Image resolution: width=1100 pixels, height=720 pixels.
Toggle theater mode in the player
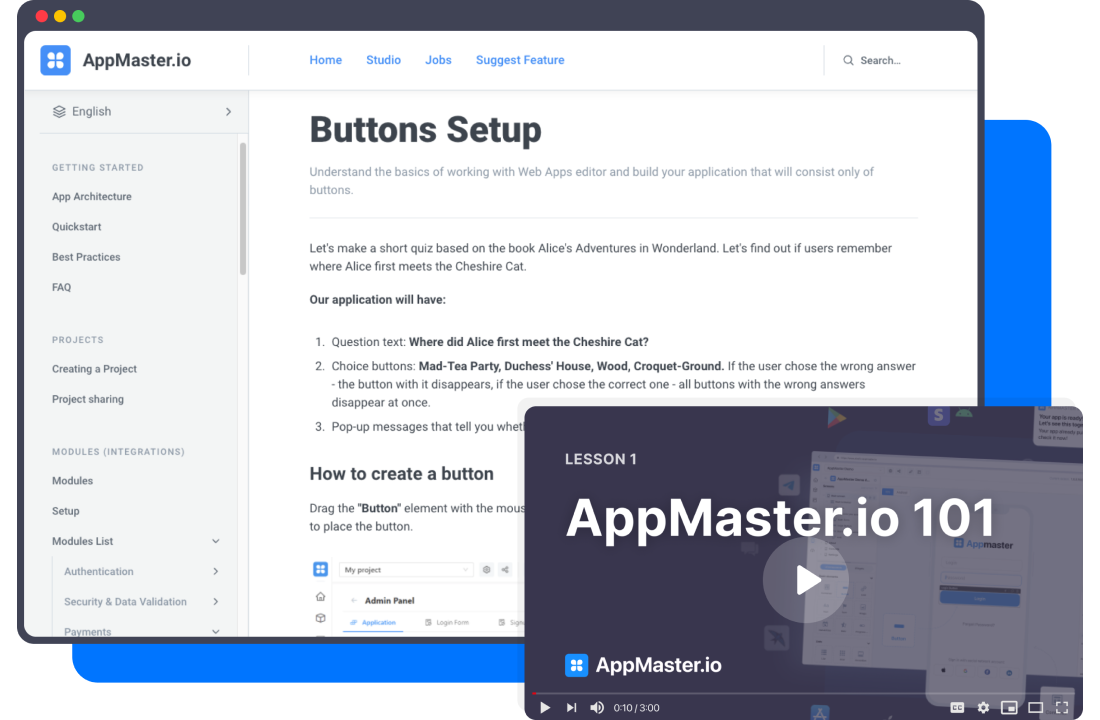pos(1034,707)
